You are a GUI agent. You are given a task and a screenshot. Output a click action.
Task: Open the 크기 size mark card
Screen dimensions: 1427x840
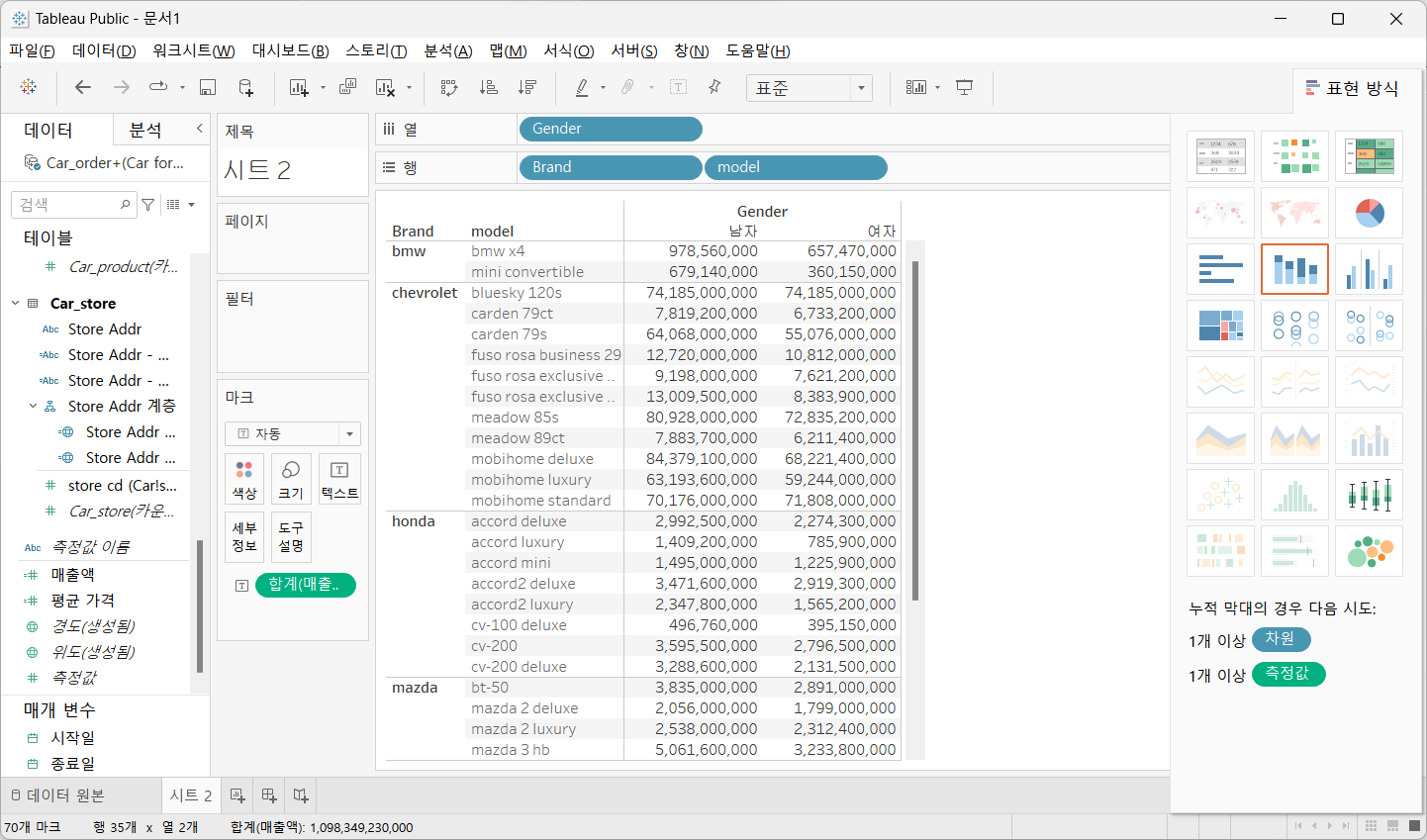(291, 479)
